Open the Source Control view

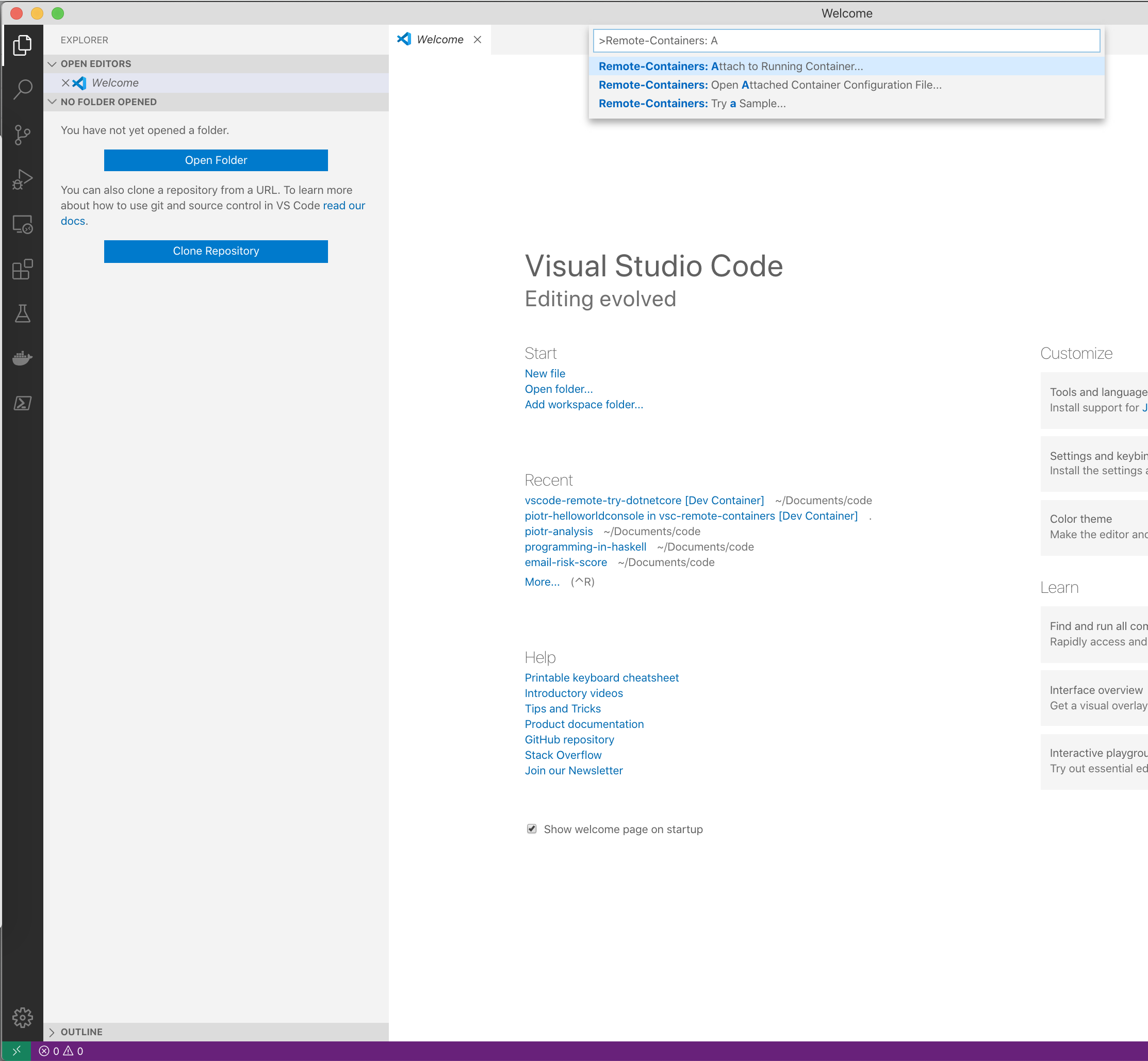point(23,135)
